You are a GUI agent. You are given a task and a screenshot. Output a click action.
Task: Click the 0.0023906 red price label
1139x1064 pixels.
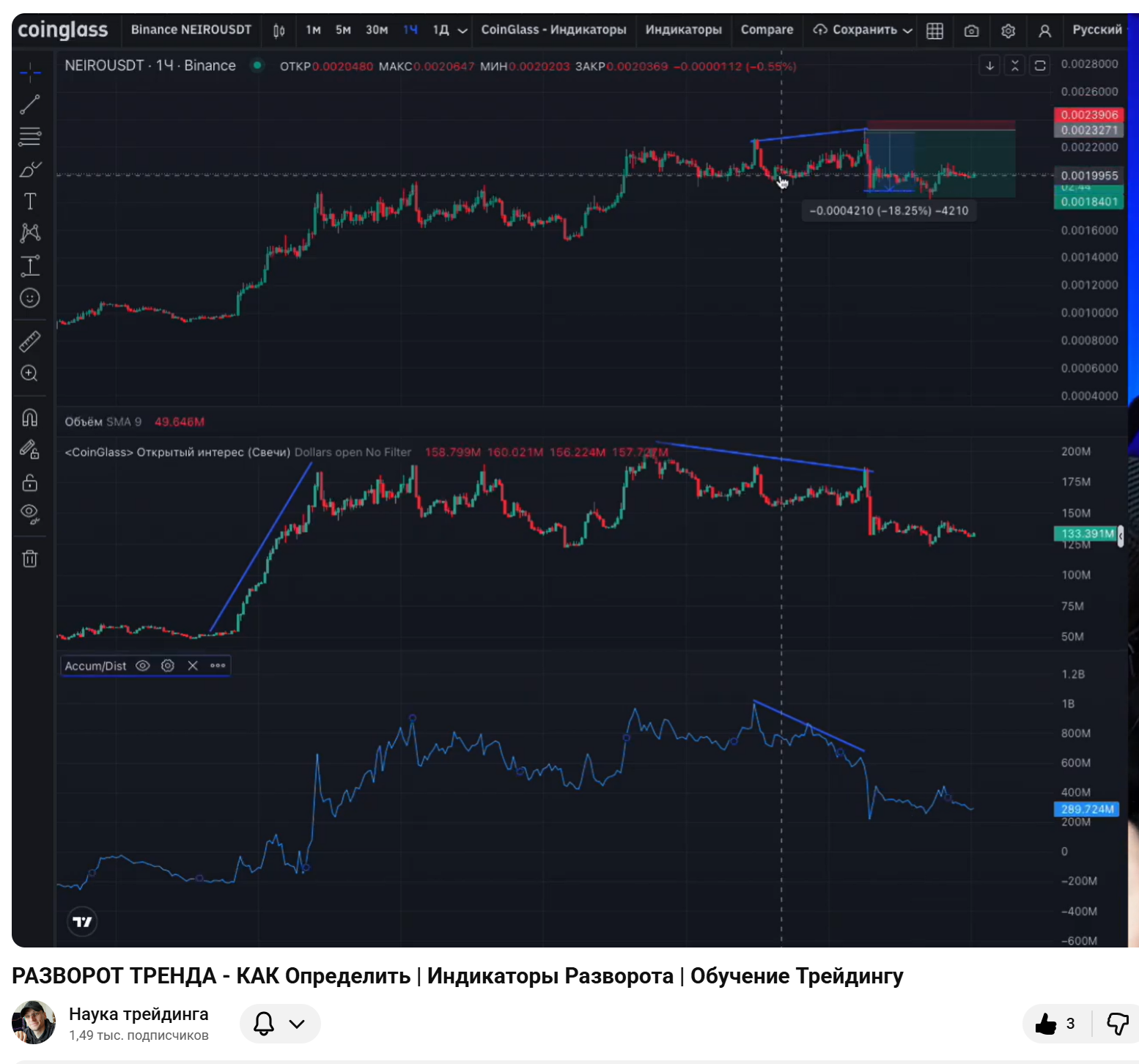click(1089, 115)
